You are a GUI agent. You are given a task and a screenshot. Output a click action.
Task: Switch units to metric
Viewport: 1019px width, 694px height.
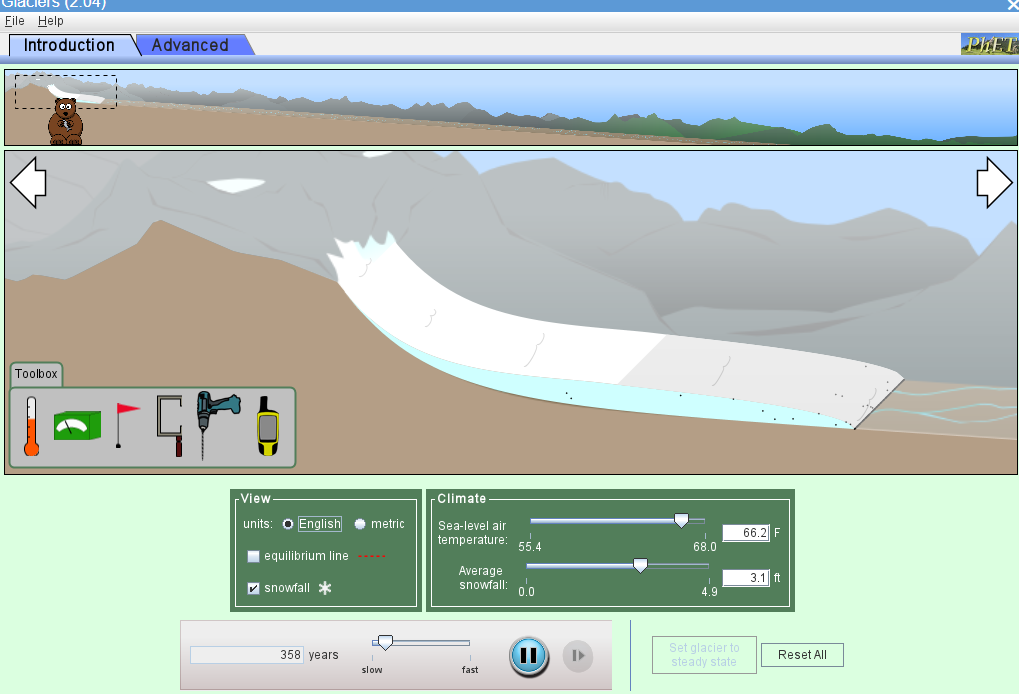coord(360,524)
